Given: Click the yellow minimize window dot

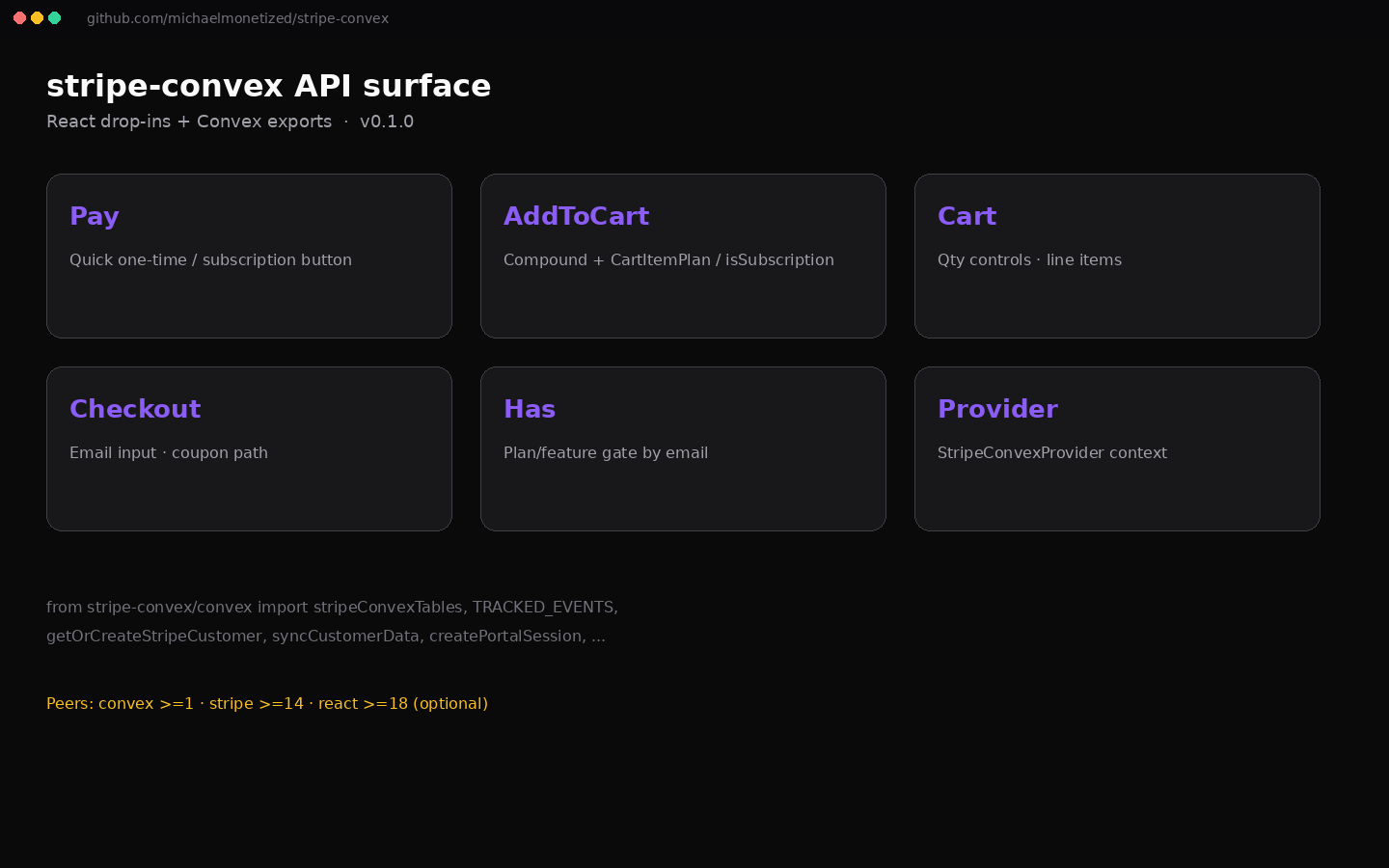Looking at the screenshot, I should pyautogui.click(x=37, y=18).
